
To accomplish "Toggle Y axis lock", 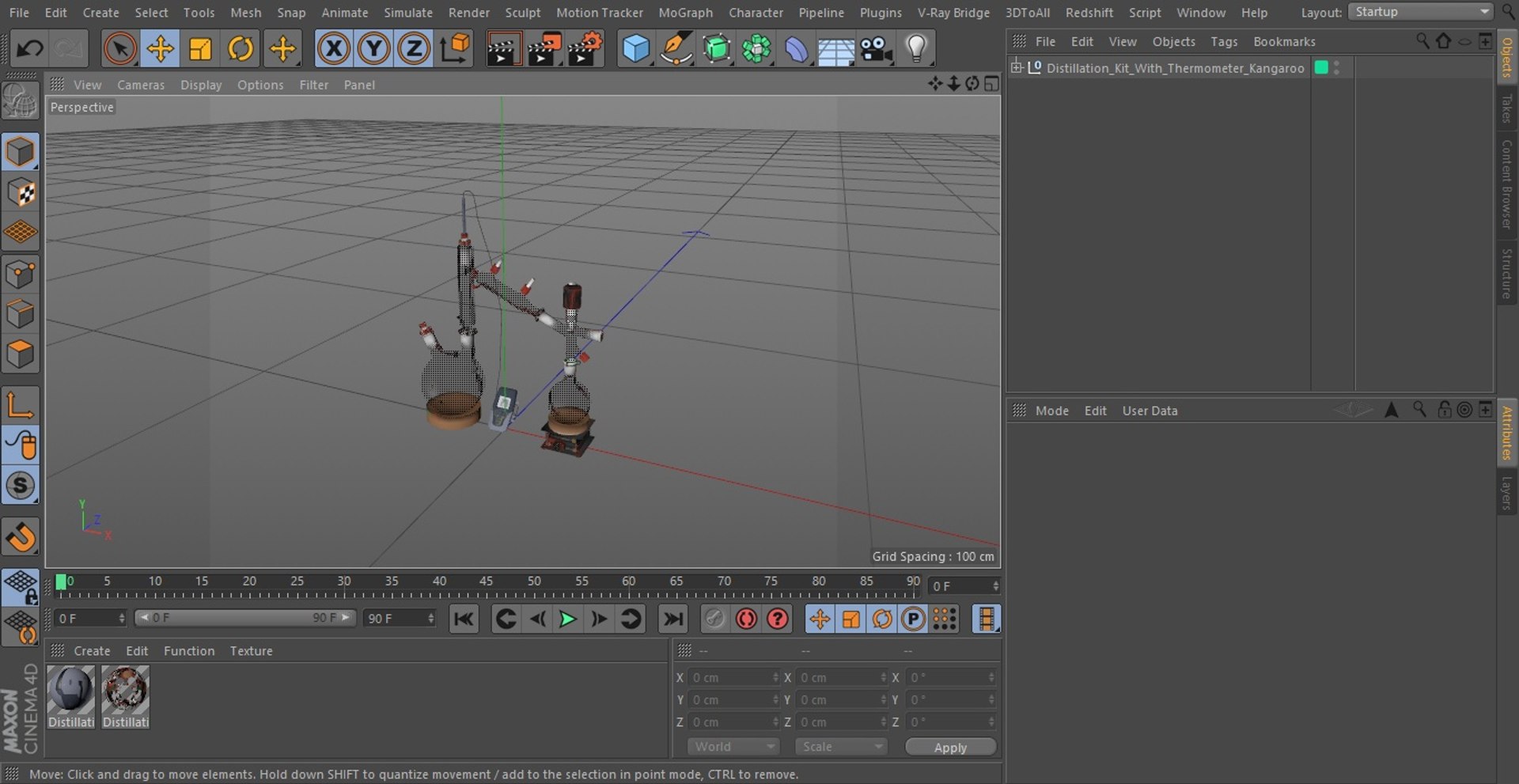I will click(x=373, y=49).
